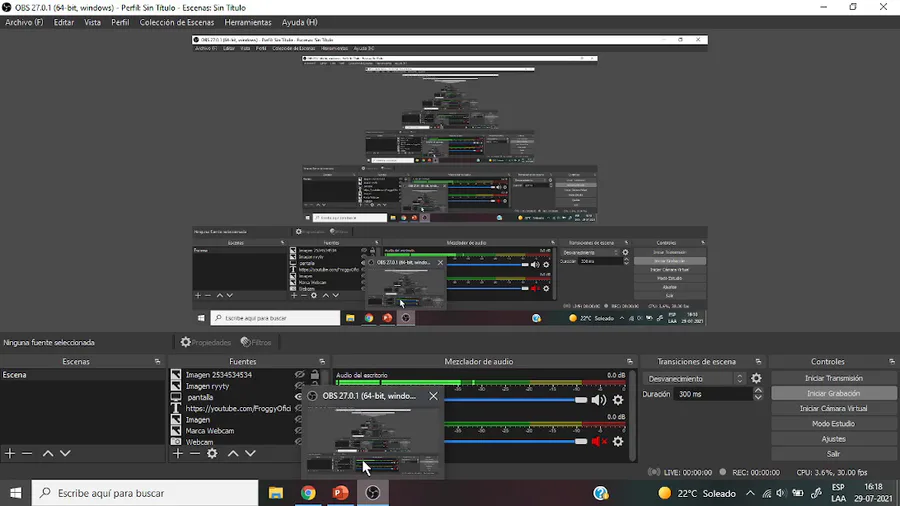Click the Audio del escritorio volume slider handle
The width and height of the screenshot is (900, 506).
point(581,400)
